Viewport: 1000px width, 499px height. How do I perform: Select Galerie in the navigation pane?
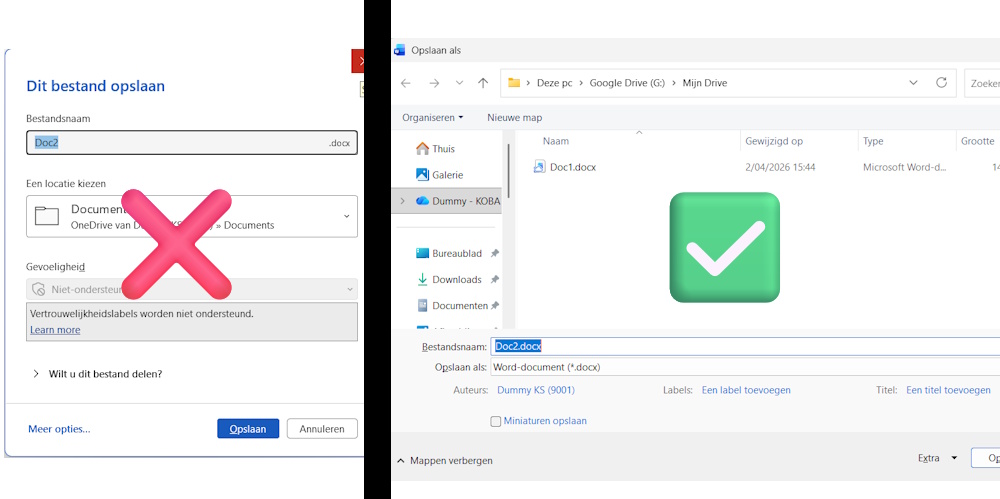[x=447, y=175]
